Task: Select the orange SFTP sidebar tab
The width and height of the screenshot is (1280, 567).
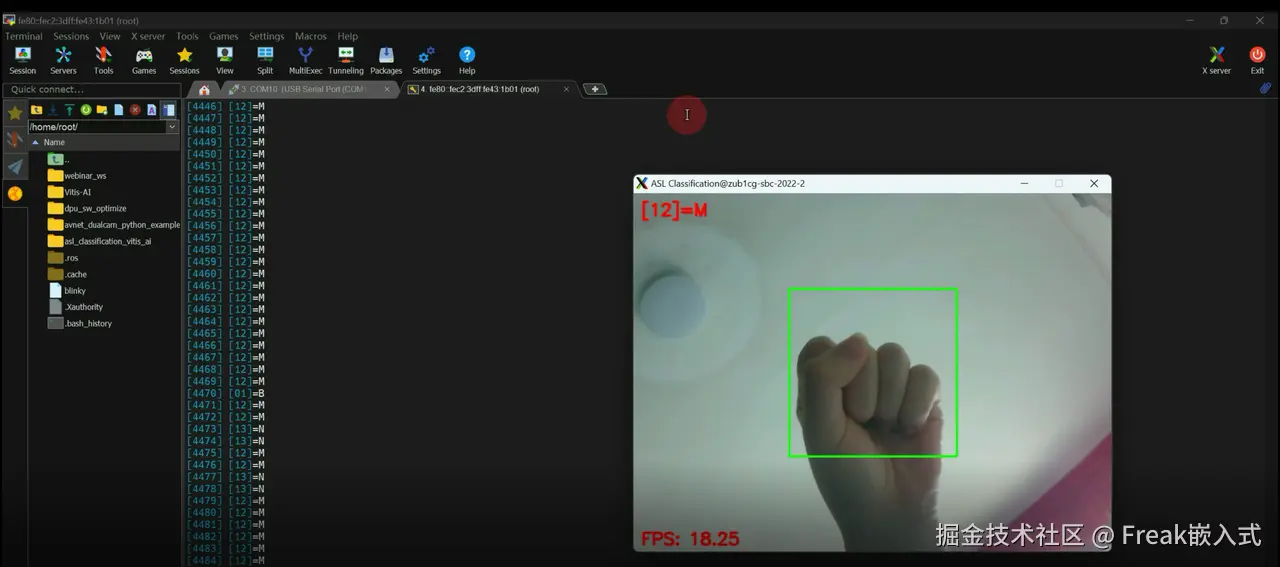Action: 15,193
